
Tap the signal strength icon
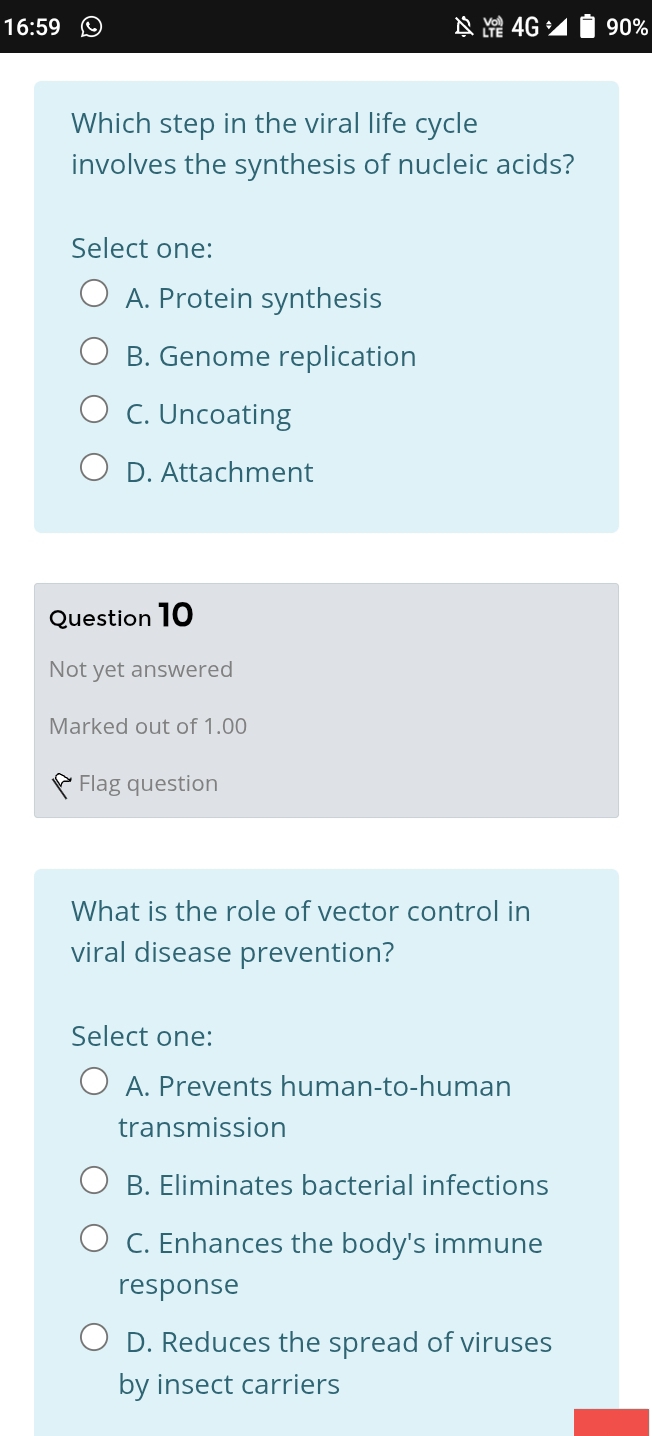[x=556, y=27]
